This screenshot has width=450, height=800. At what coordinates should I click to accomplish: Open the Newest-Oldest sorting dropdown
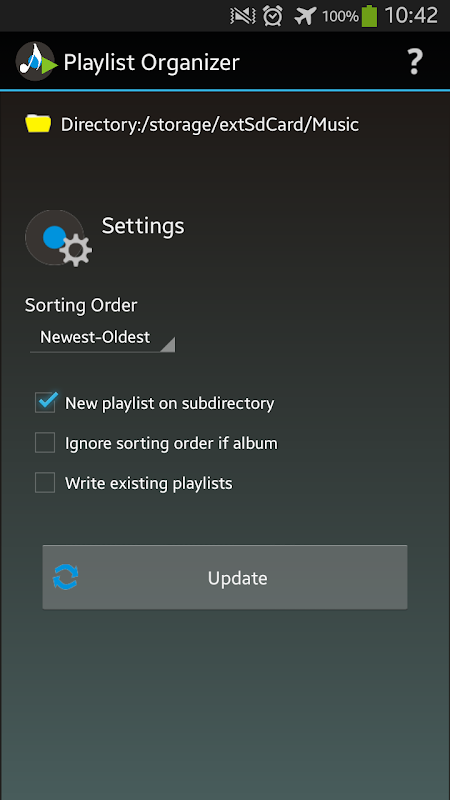[102, 337]
